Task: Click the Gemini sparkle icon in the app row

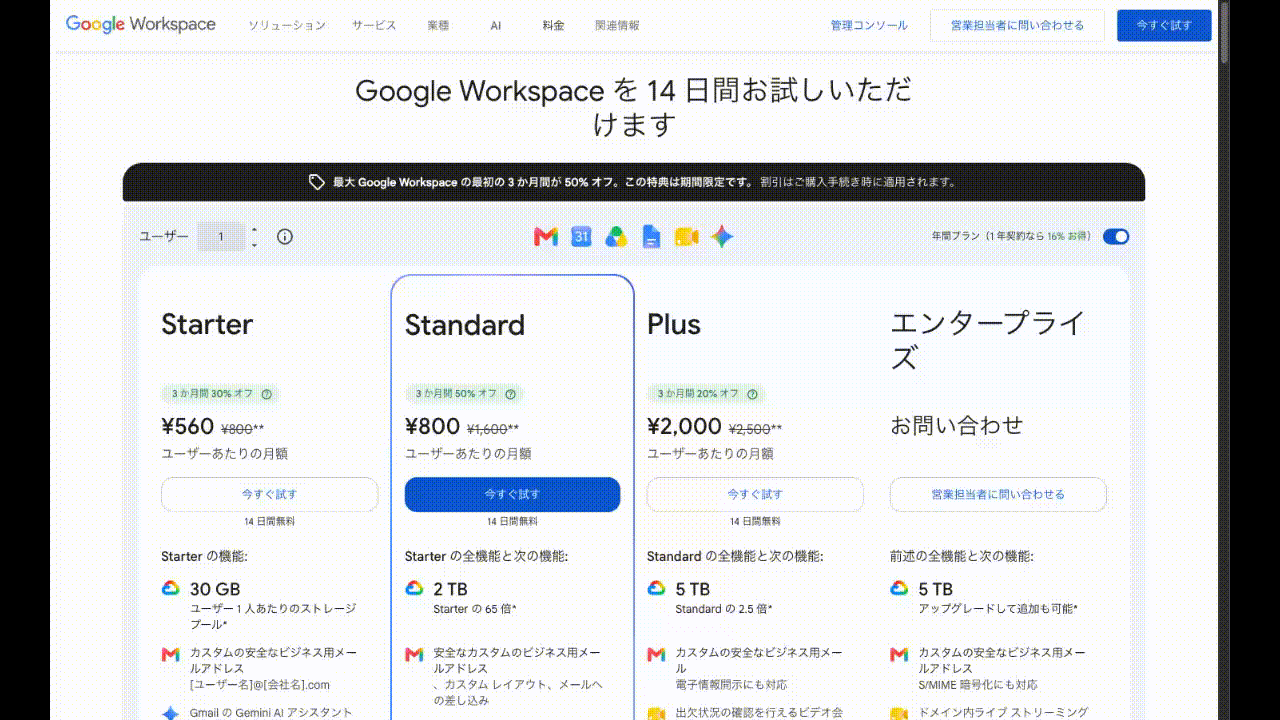Action: point(722,237)
